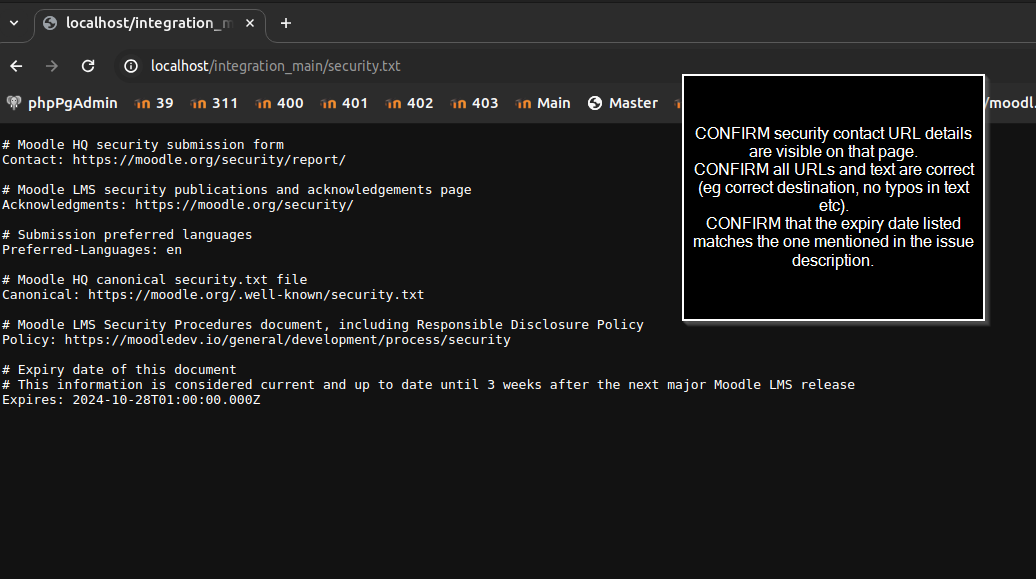
Task: Click '# Moodle HQ canonical security.txt file' comment
Action: click(155, 280)
